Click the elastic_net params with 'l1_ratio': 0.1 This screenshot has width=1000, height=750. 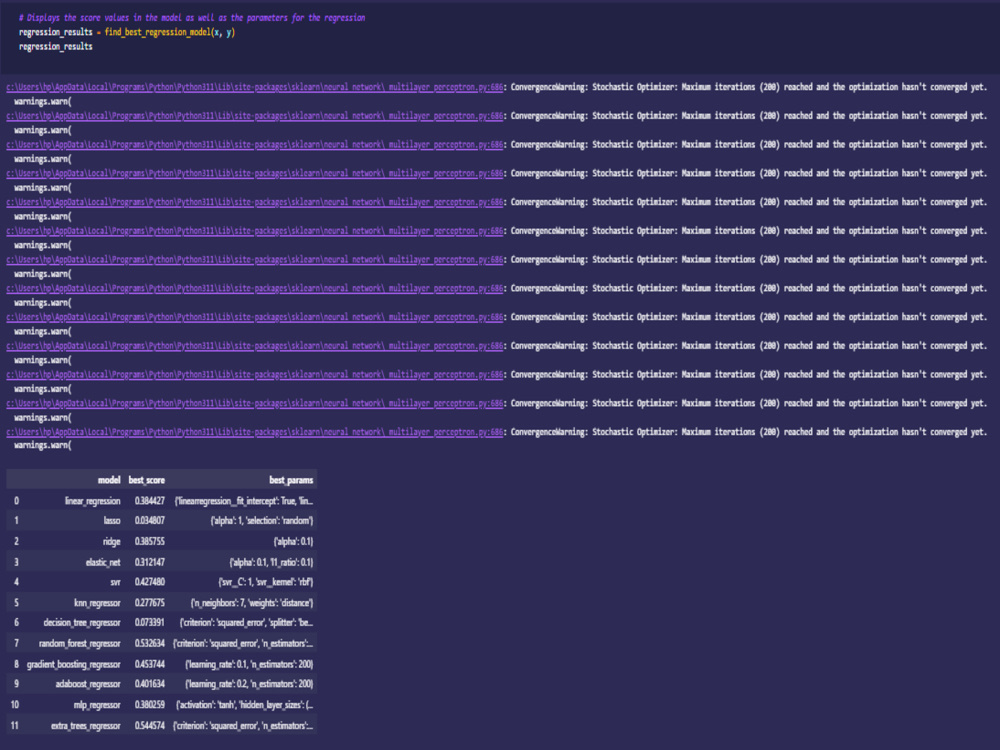[x=271, y=562]
